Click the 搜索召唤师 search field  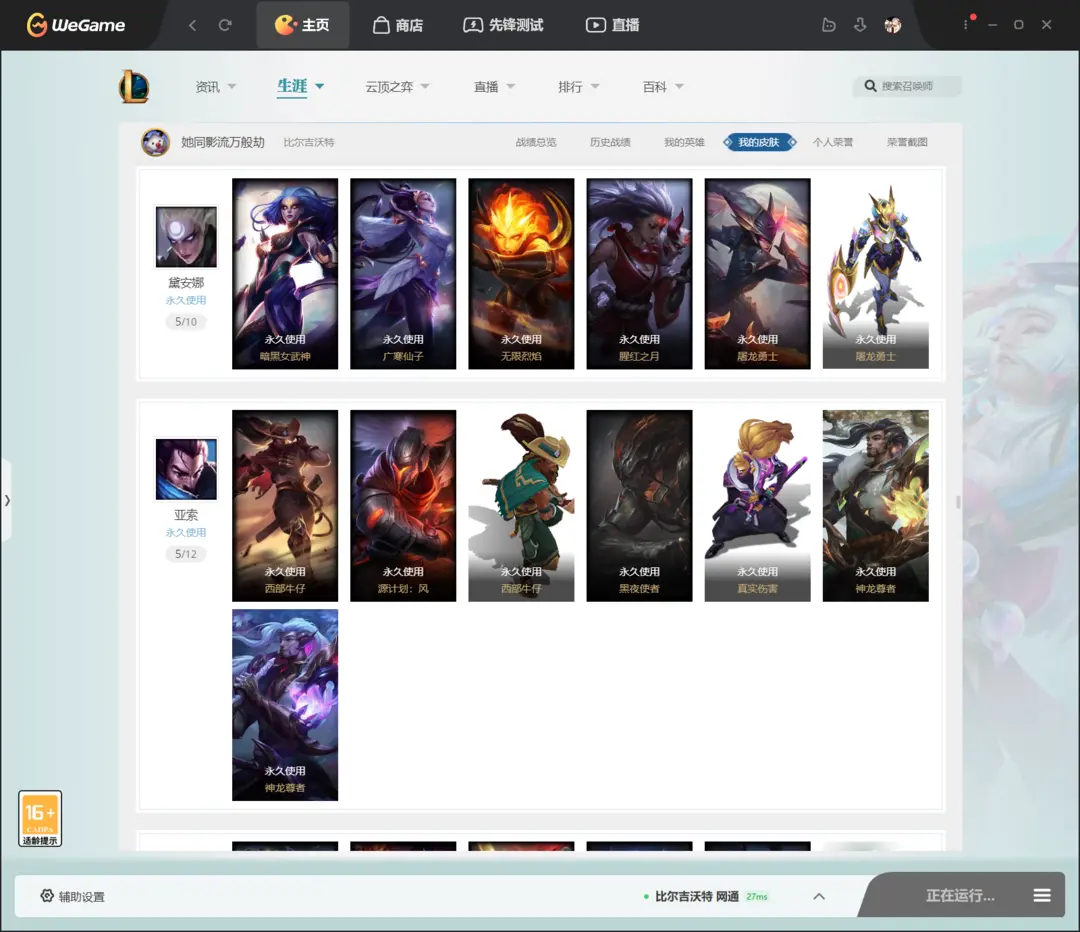point(907,86)
